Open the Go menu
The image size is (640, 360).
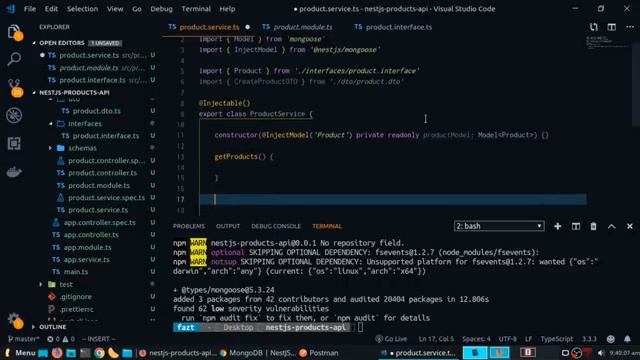point(137,9)
